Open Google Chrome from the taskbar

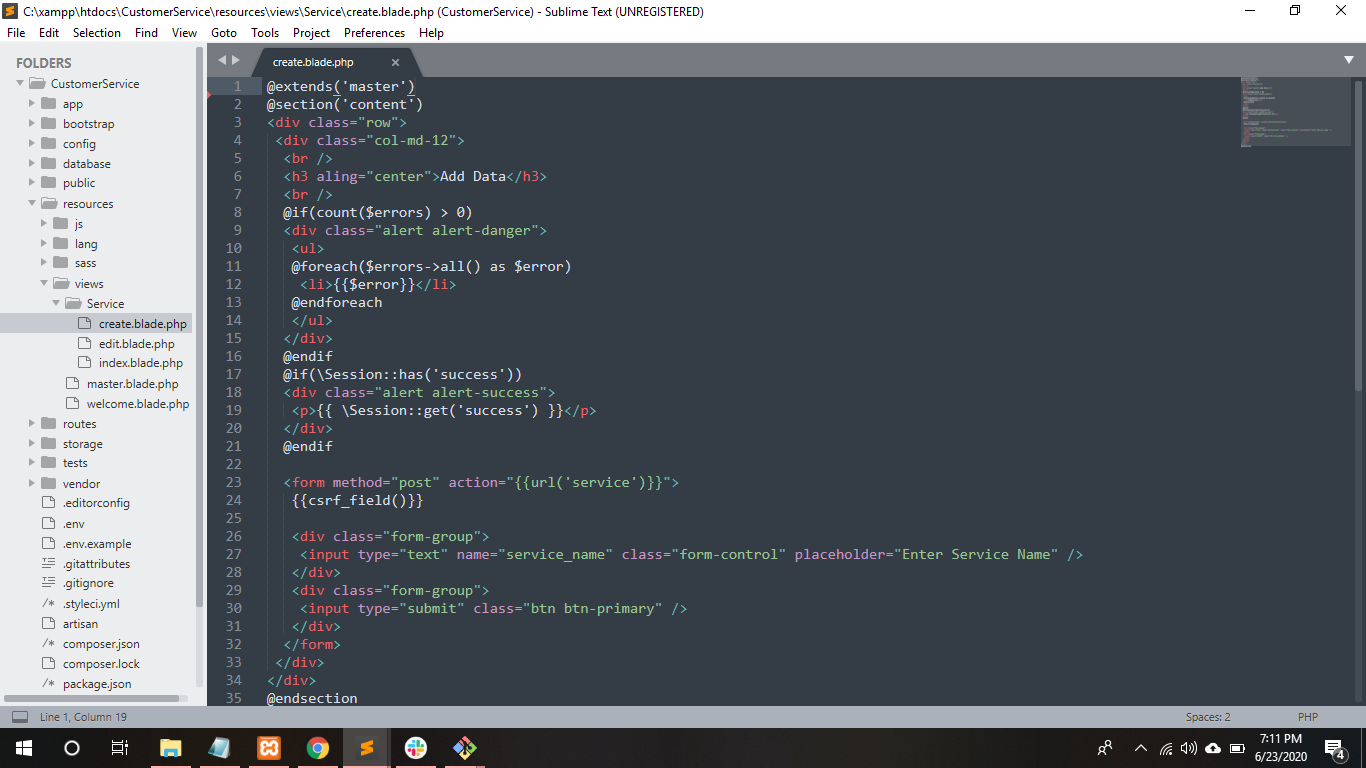tap(317, 748)
